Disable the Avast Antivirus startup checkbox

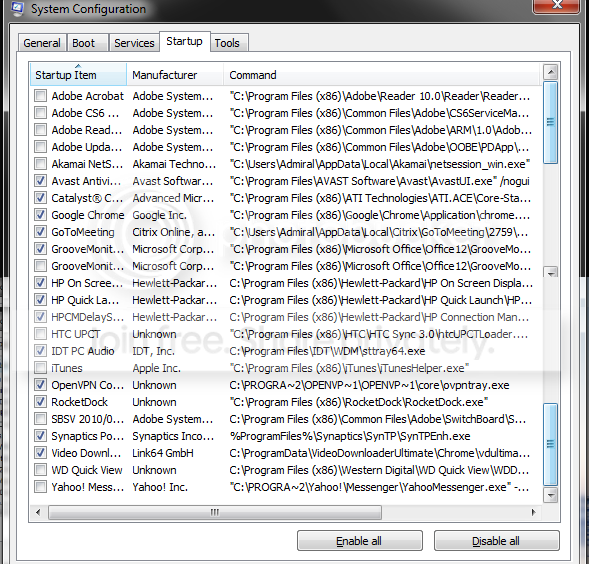(x=40, y=181)
